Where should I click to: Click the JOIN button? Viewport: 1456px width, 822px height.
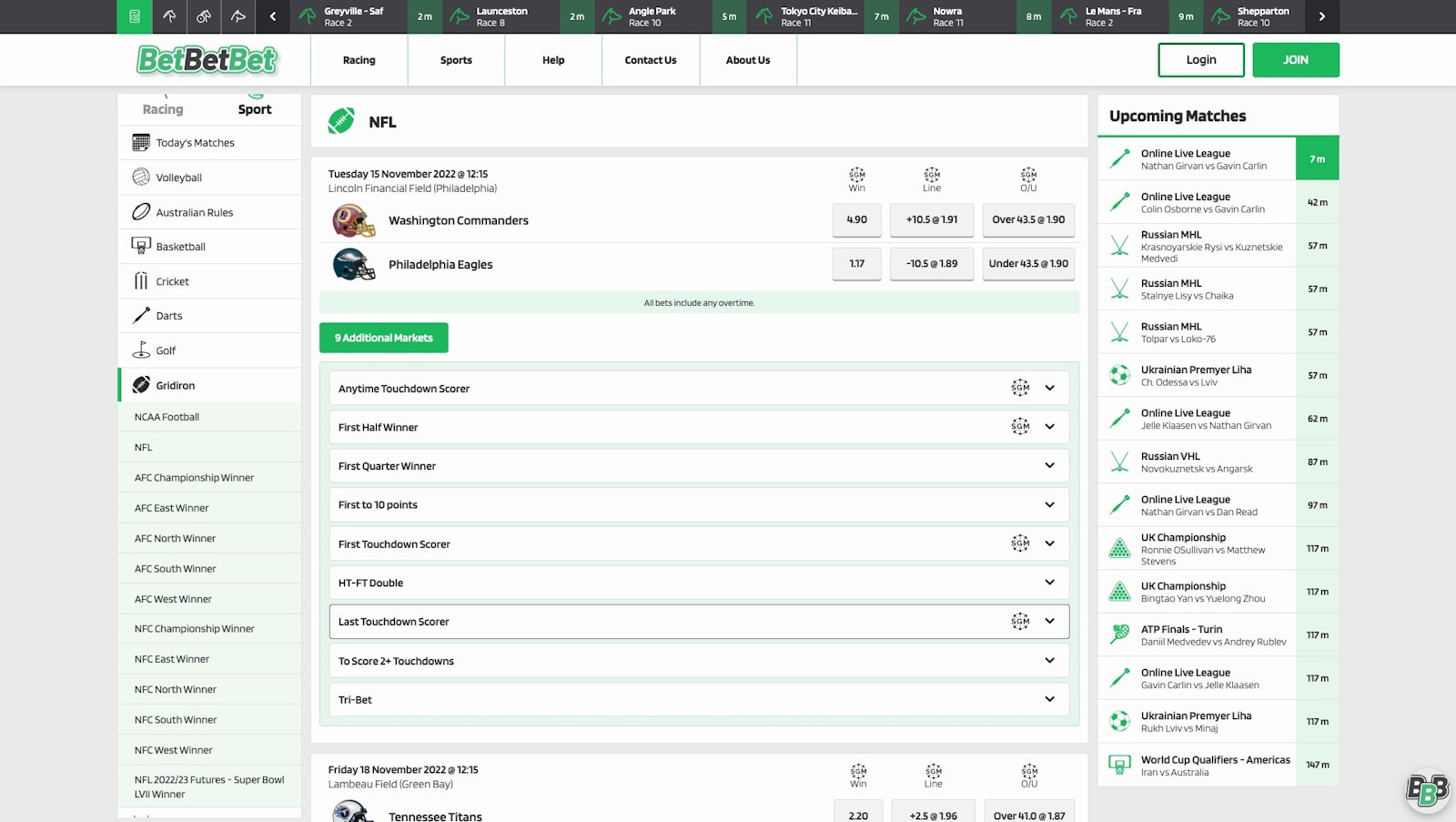click(1295, 60)
